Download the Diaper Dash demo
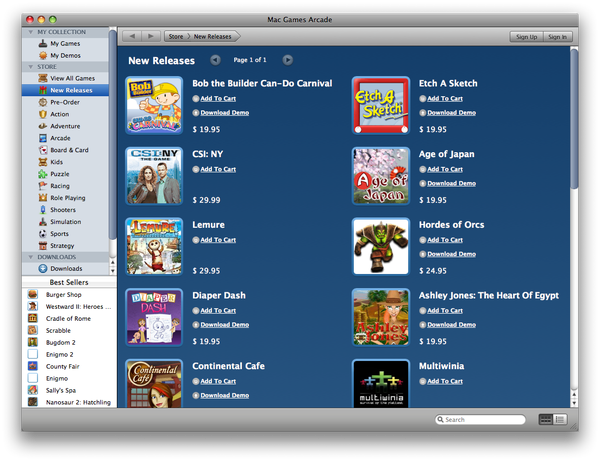The height and width of the screenshot is (461, 600). pyautogui.click(x=225, y=325)
